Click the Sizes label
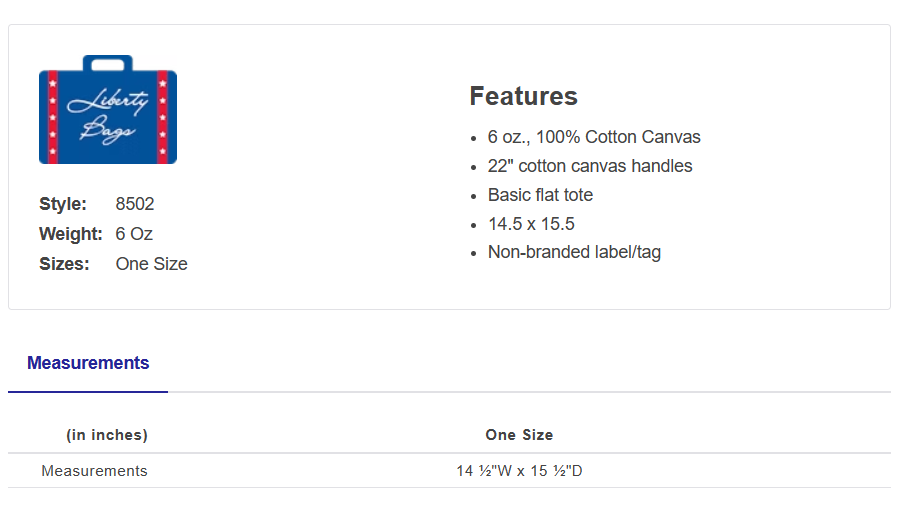 64,264
